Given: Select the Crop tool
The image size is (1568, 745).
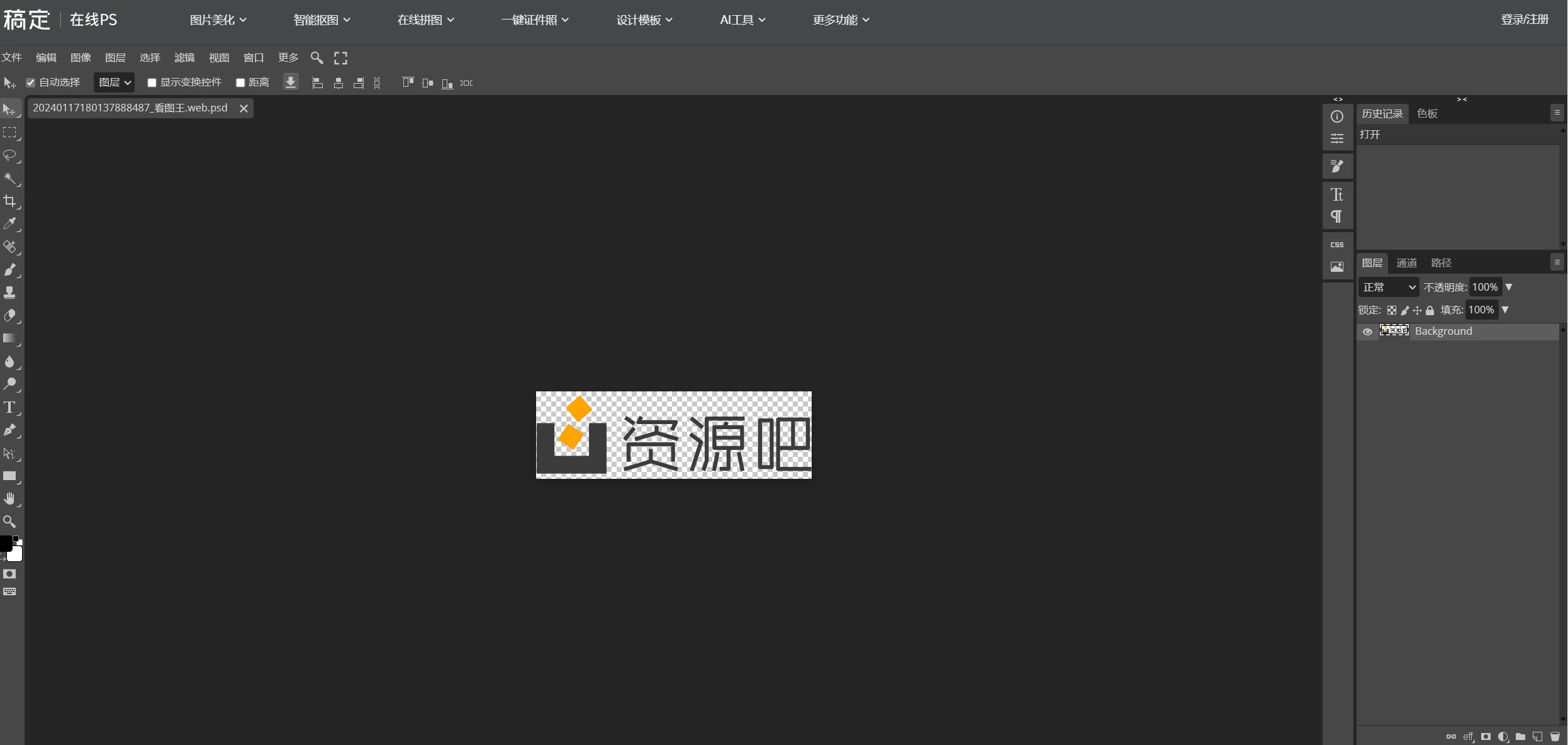Looking at the screenshot, I should [11, 201].
